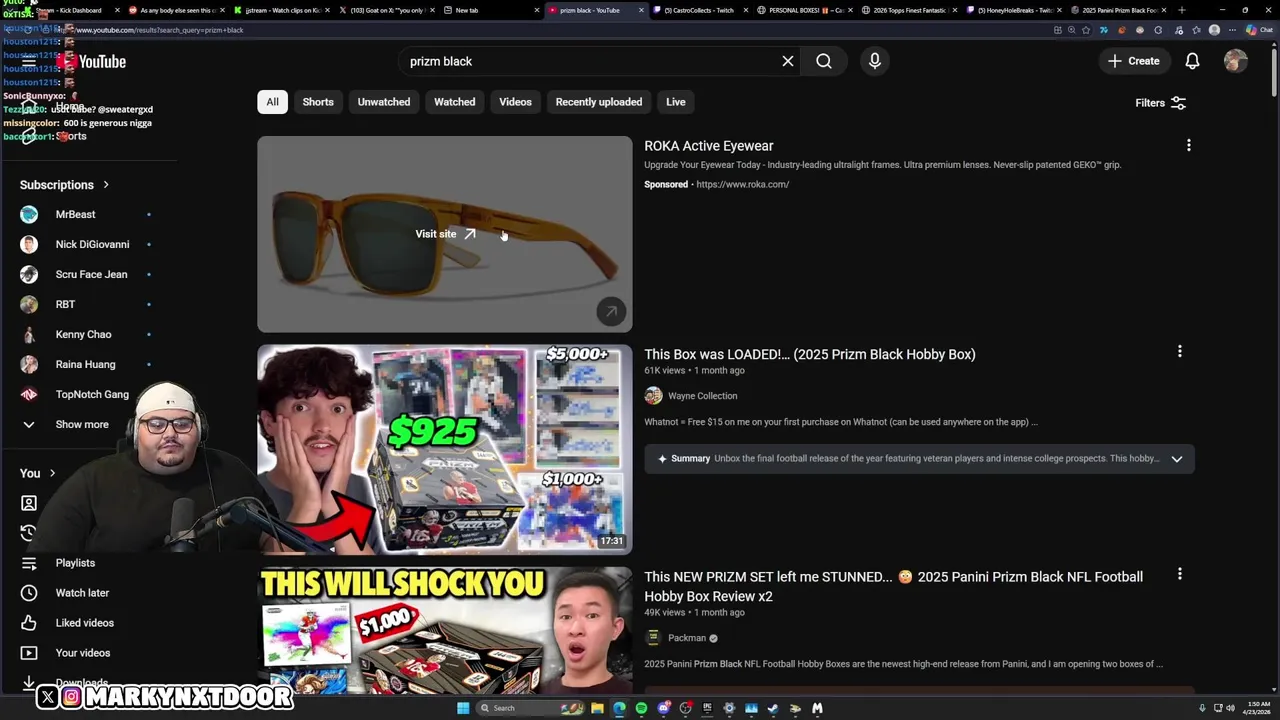Image resolution: width=1280 pixels, height=720 pixels.
Task: Click the RBT subscription avatar
Action: [x=29, y=304]
